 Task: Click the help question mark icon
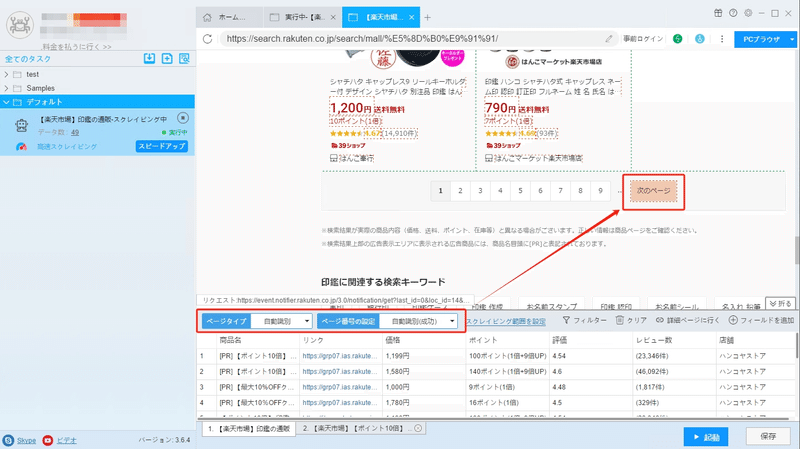(733, 13)
